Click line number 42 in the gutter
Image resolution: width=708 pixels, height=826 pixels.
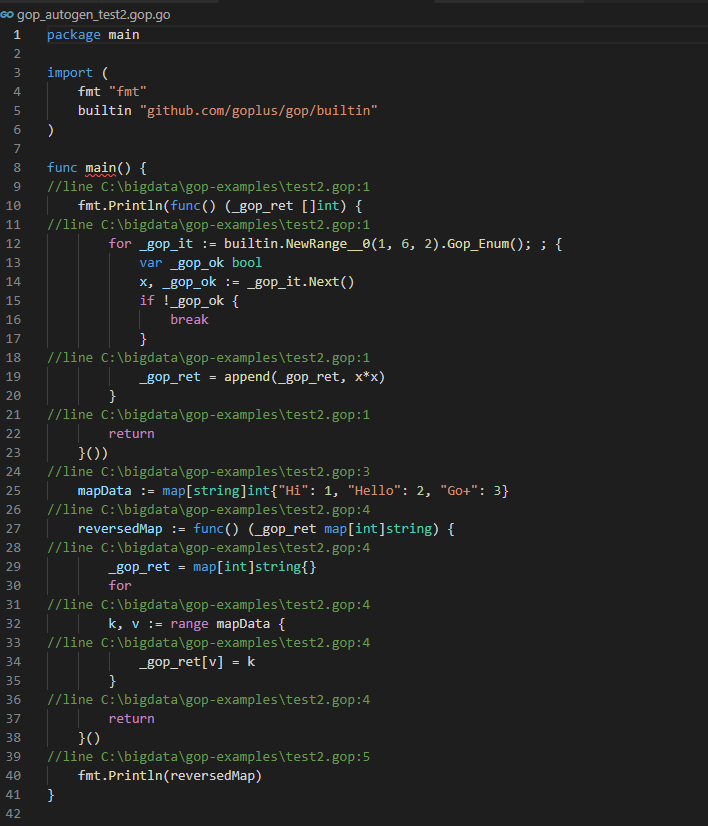tap(13, 814)
